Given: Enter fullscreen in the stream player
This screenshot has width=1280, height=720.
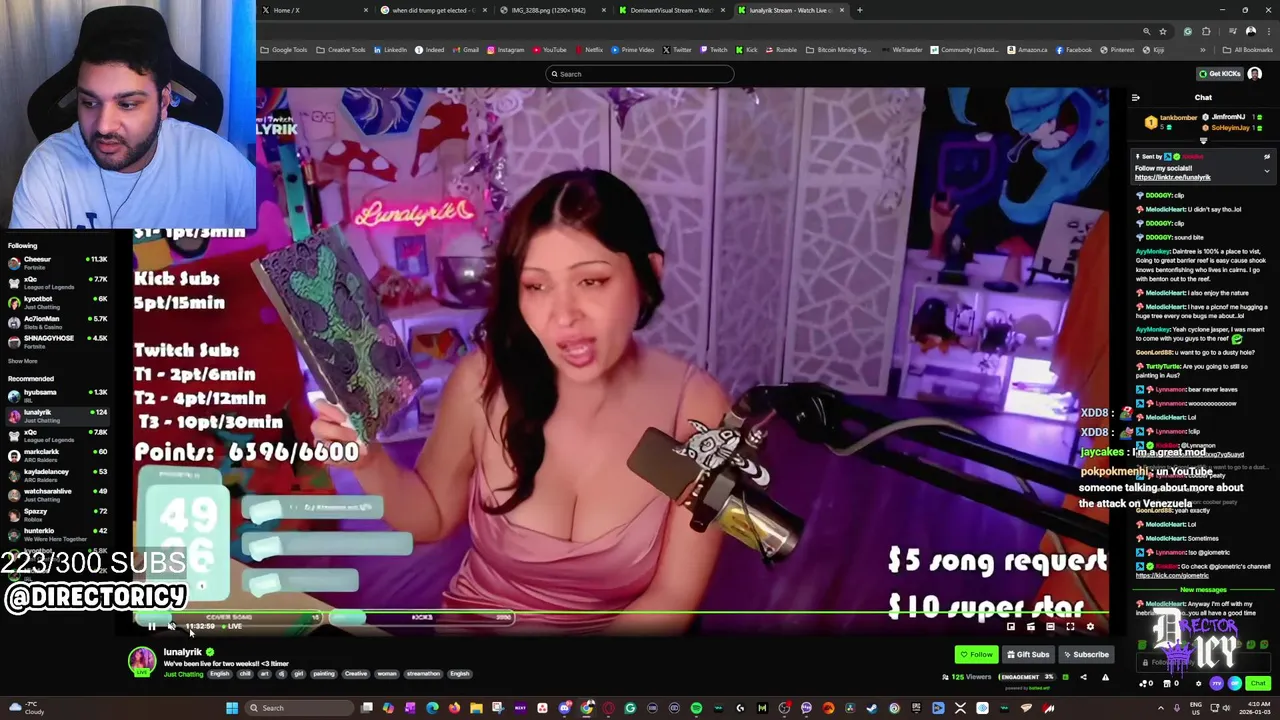Looking at the screenshot, I should click(1070, 627).
